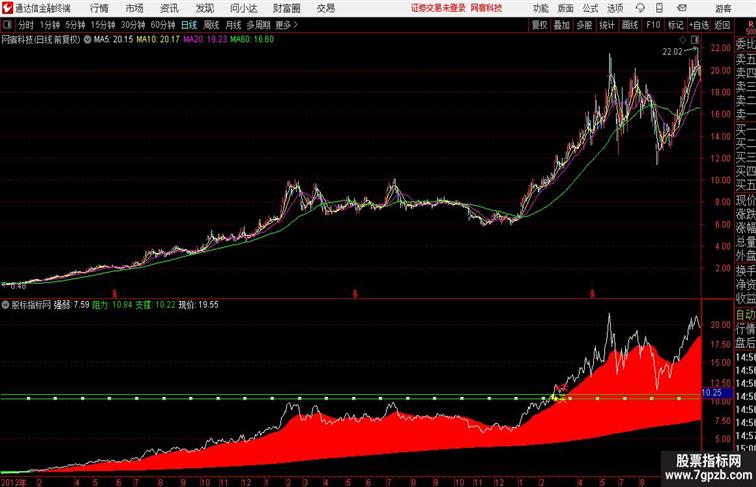Expand the 更多 periods chevron

click(287, 25)
